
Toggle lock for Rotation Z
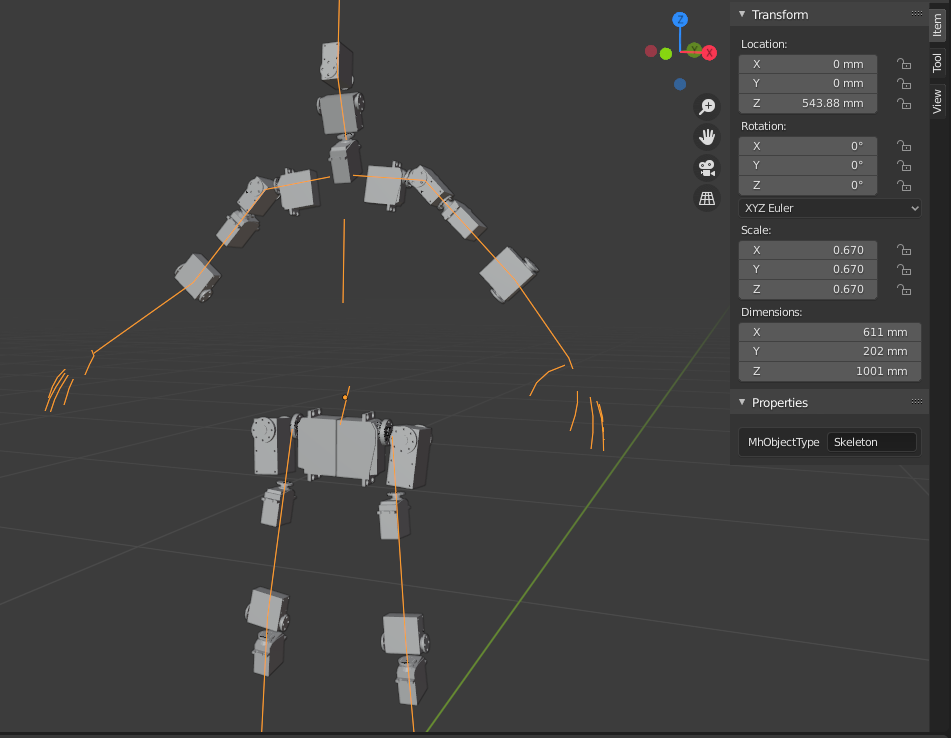pyautogui.click(x=903, y=186)
